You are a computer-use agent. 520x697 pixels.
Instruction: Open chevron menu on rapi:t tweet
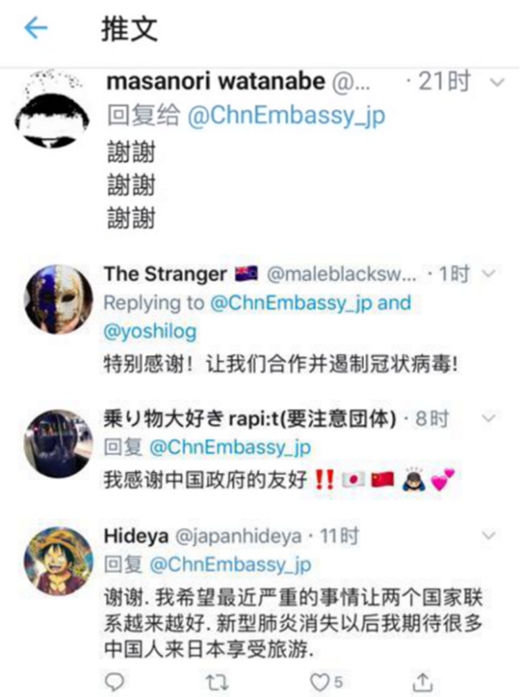(489, 418)
